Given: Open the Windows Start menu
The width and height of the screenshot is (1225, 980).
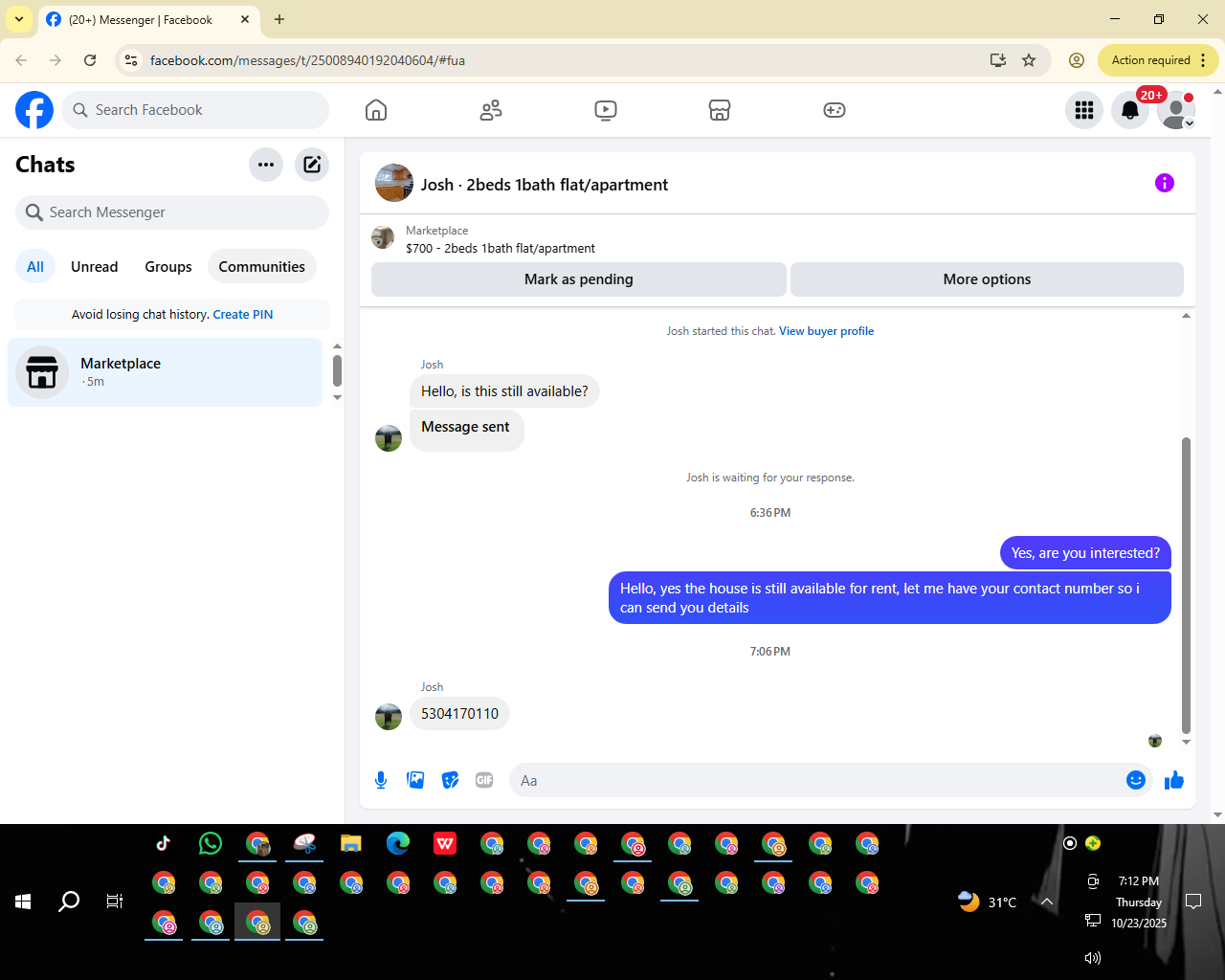Looking at the screenshot, I should tap(23, 902).
